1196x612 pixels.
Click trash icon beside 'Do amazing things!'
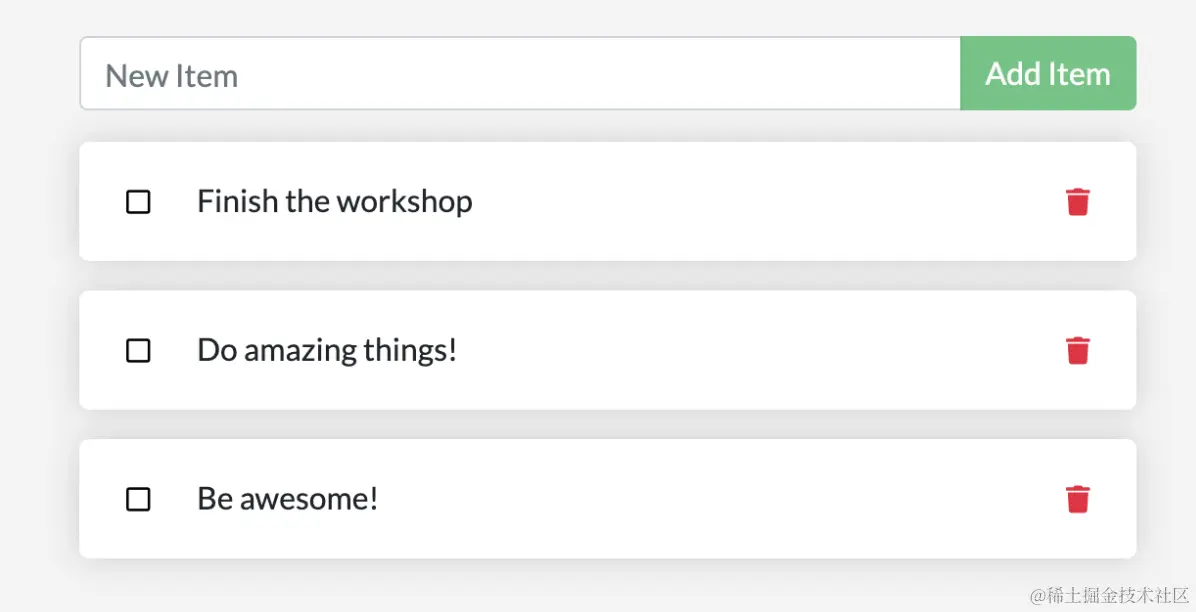click(x=1077, y=351)
